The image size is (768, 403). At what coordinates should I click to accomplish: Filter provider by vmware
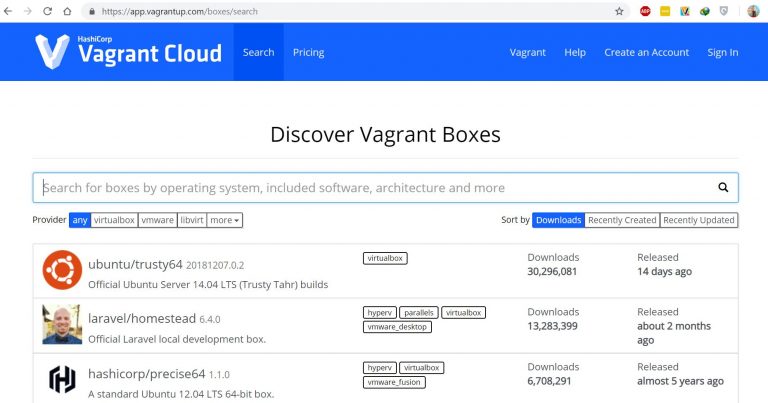click(x=157, y=220)
